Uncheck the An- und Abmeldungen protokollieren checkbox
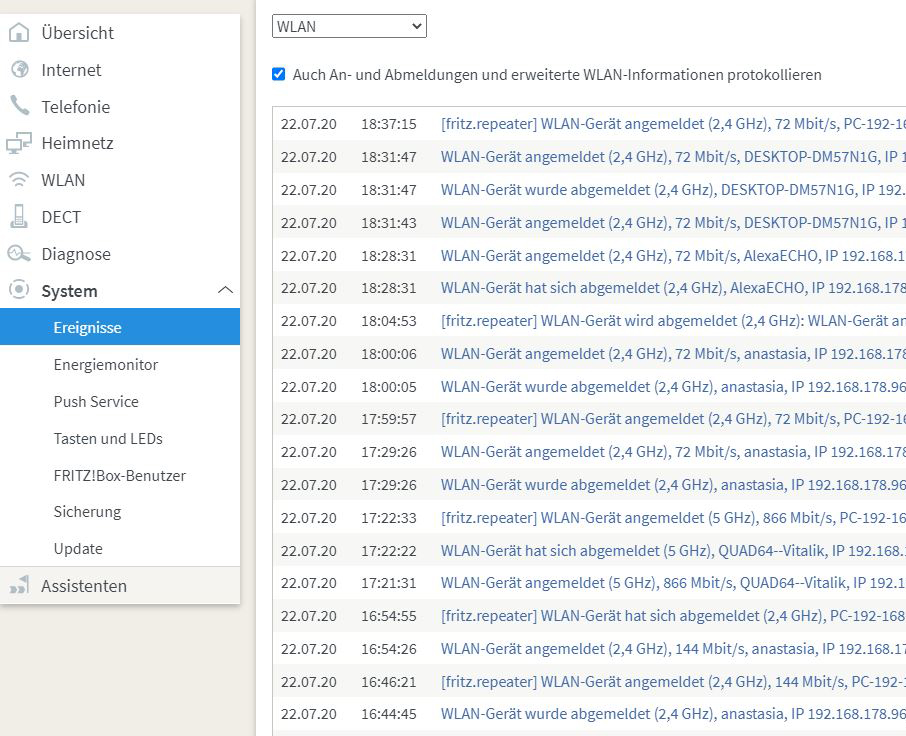Screen dimensions: 906x736 pos(279,74)
